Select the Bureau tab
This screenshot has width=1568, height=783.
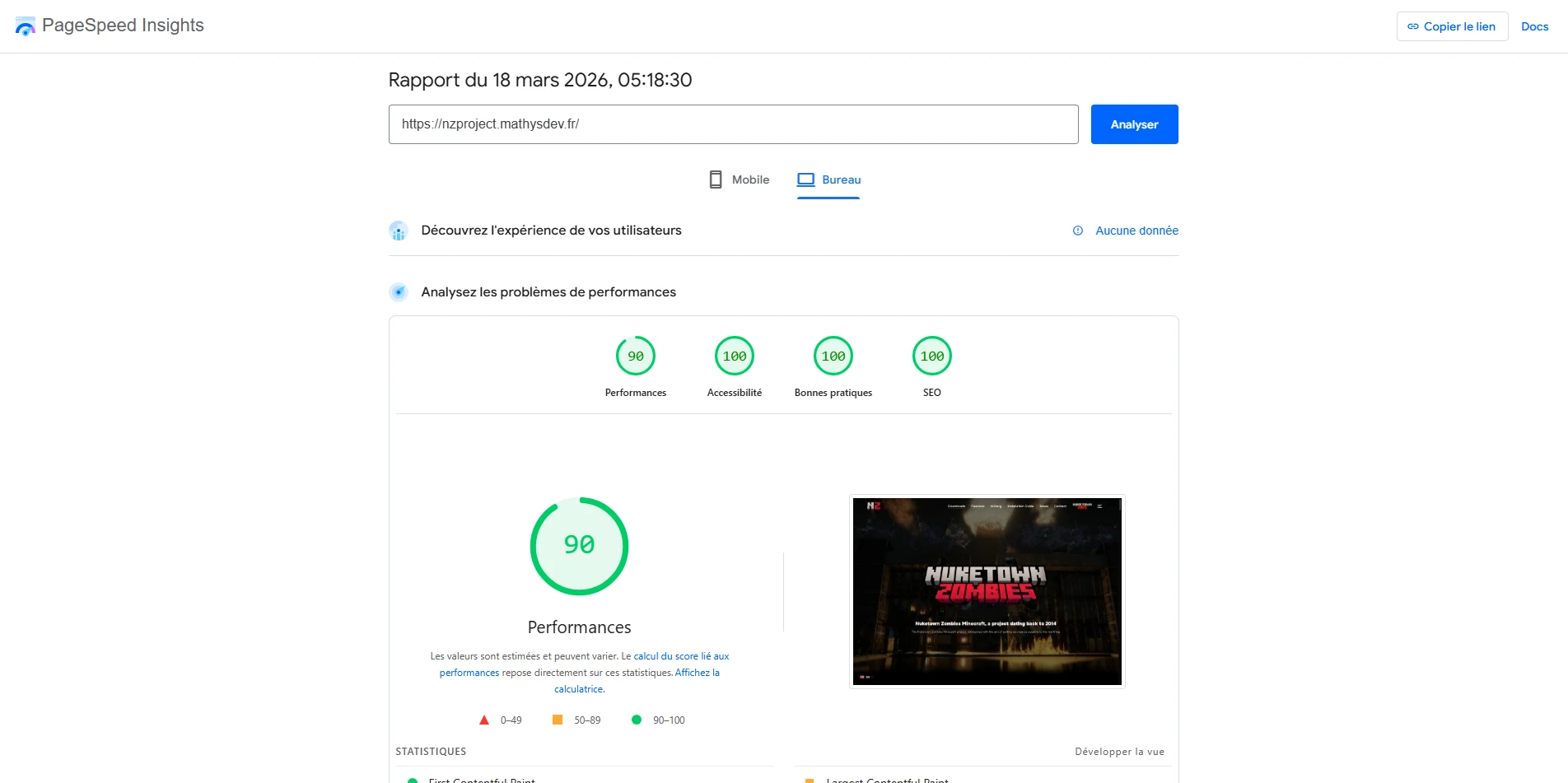[828, 179]
